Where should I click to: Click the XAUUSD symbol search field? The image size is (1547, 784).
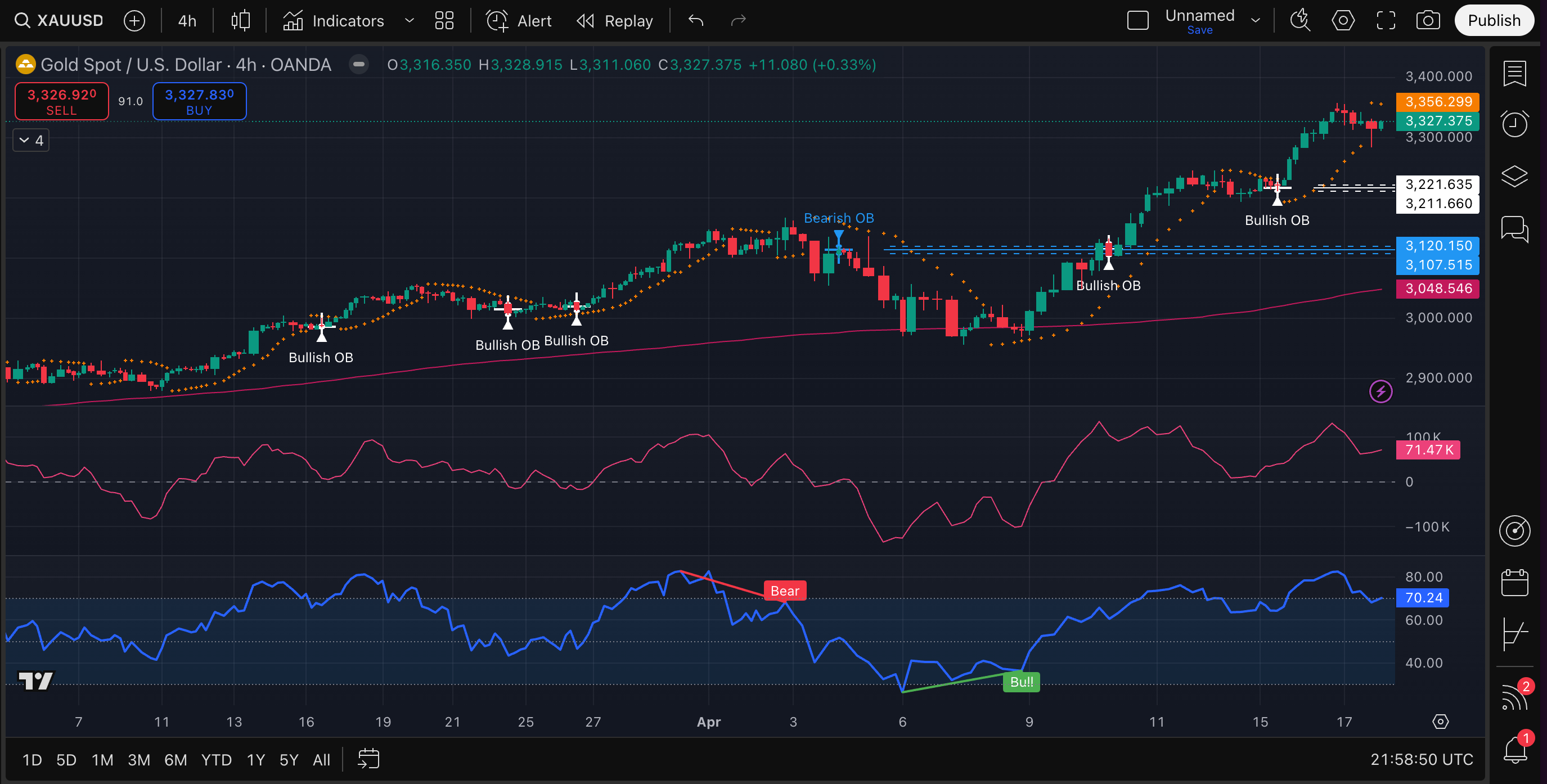point(60,20)
